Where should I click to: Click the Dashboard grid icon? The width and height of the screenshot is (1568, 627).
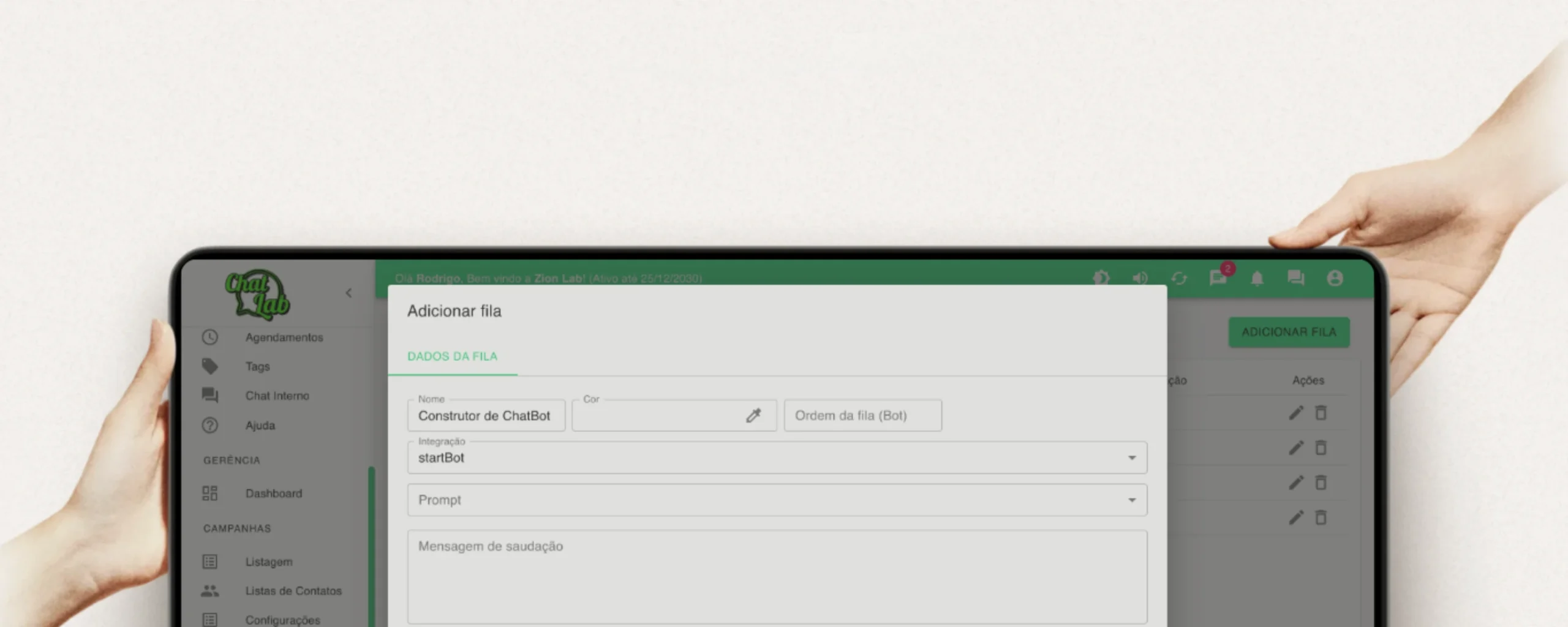pos(210,494)
